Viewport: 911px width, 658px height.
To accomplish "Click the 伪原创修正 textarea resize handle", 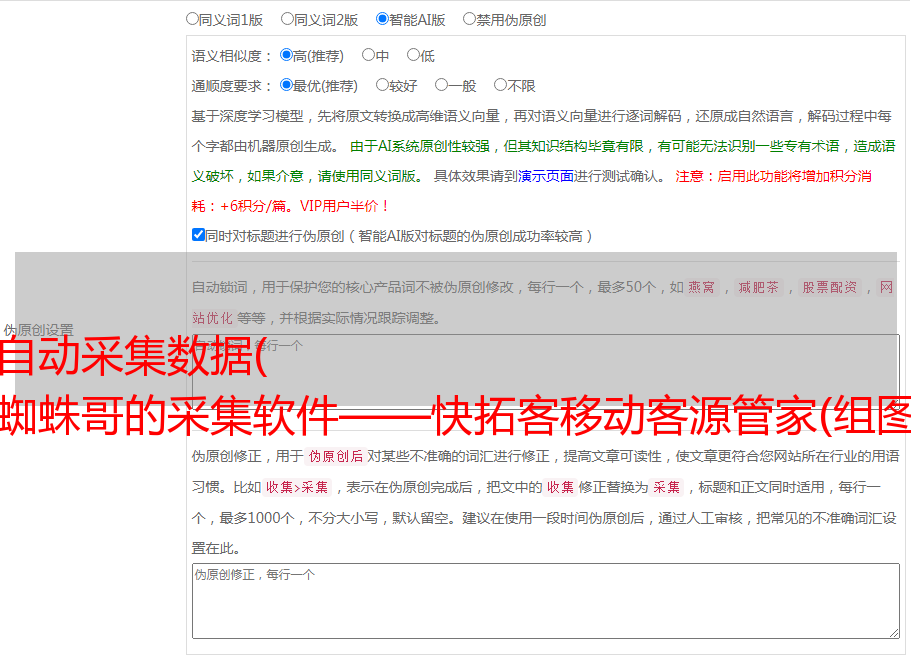I will [894, 633].
